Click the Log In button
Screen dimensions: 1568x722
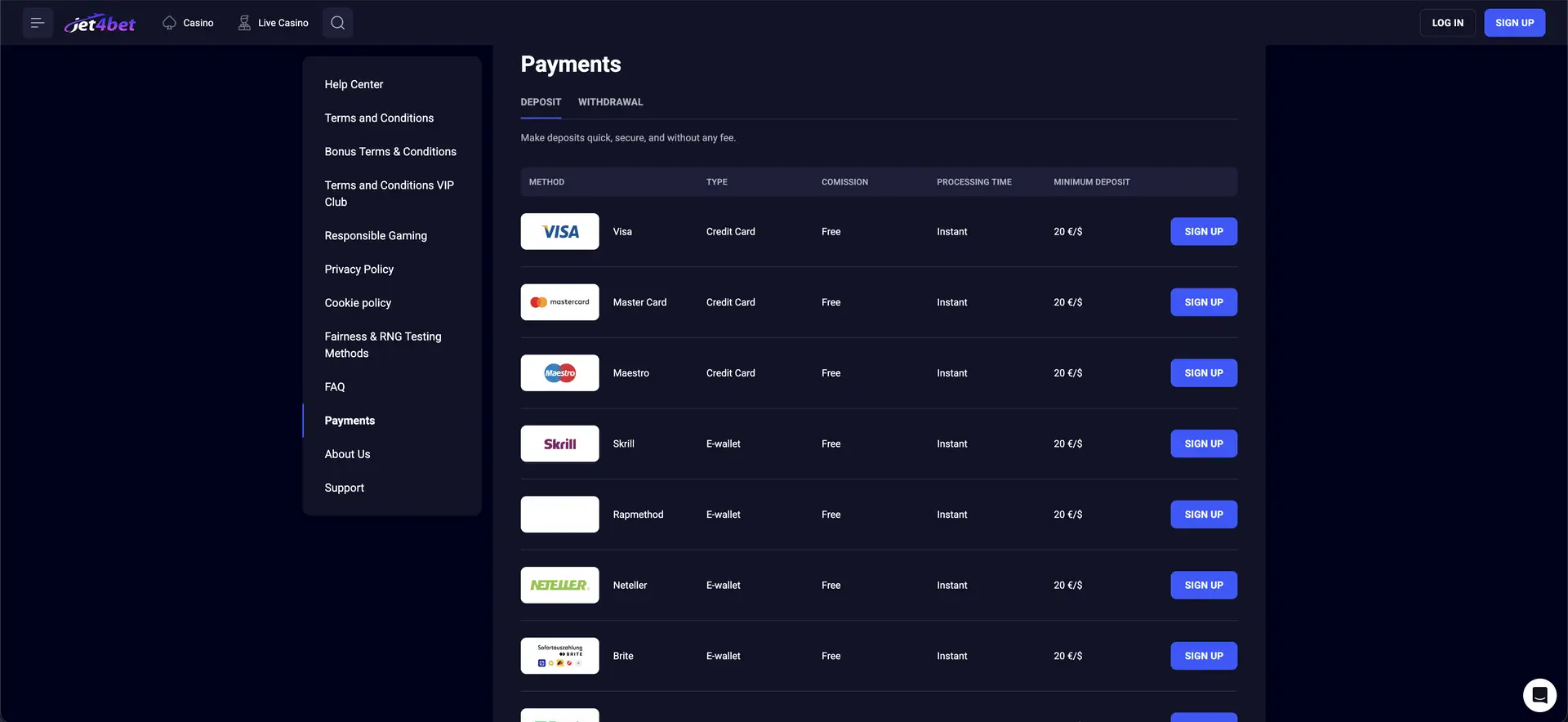(x=1447, y=23)
